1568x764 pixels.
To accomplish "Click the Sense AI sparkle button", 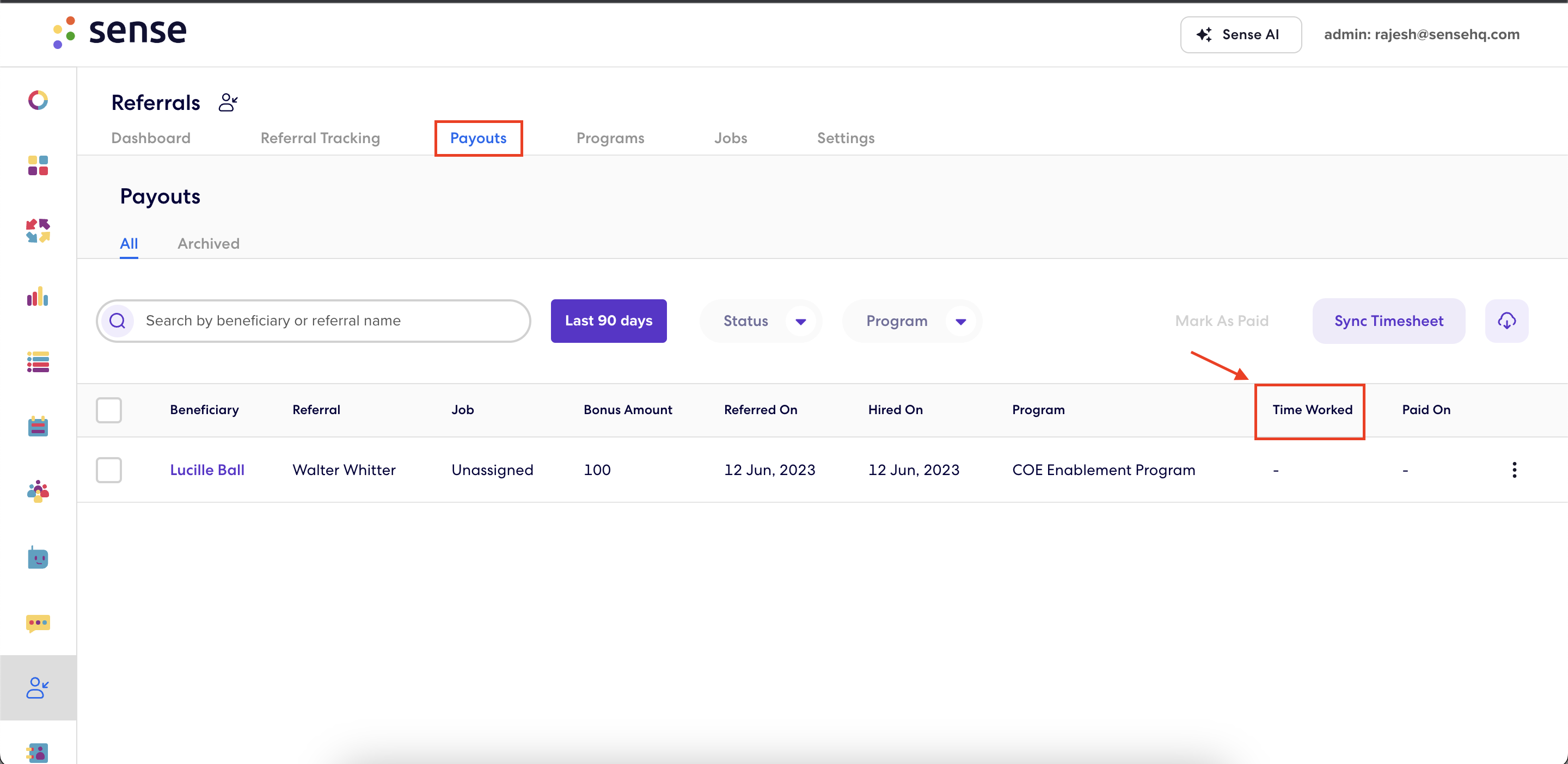I will coord(1241,35).
